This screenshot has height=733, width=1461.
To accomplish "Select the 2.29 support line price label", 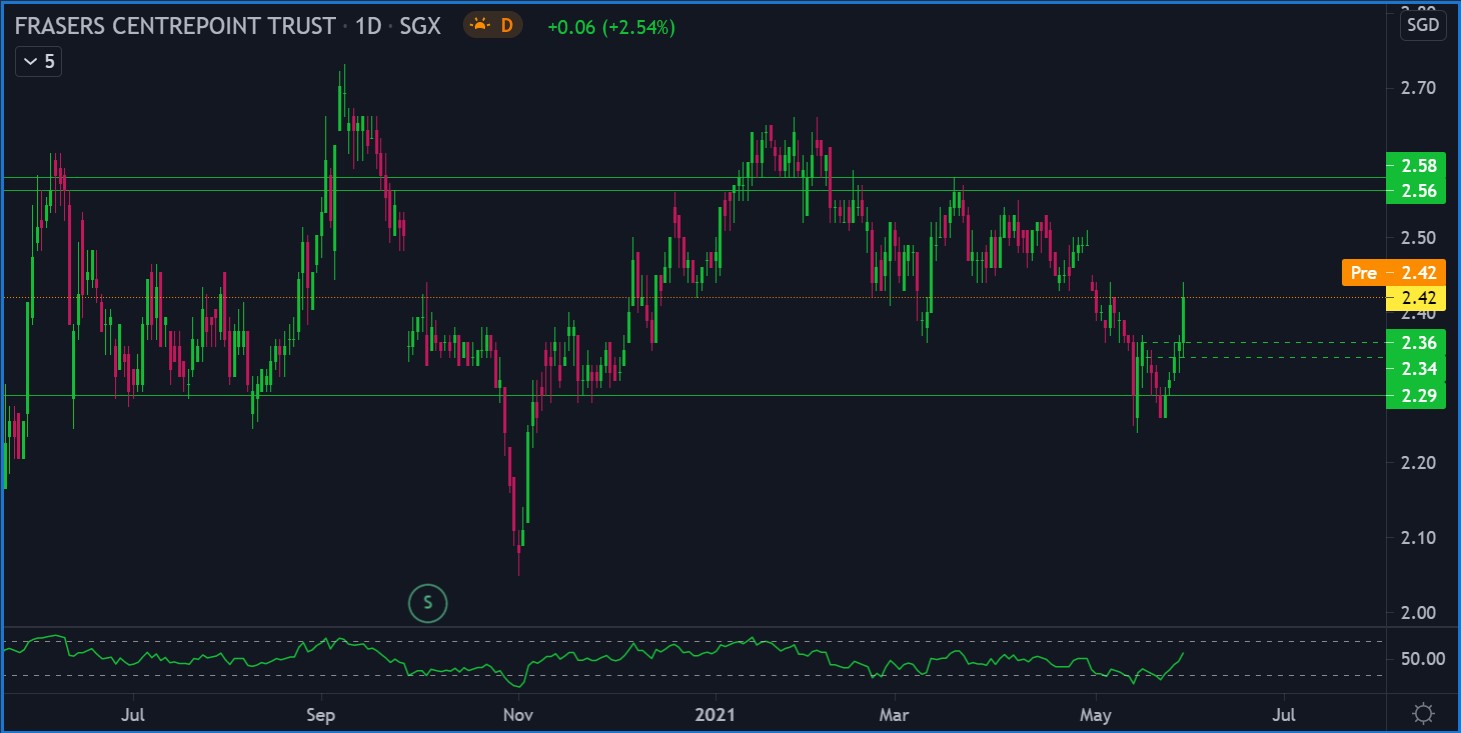I will [x=1416, y=396].
